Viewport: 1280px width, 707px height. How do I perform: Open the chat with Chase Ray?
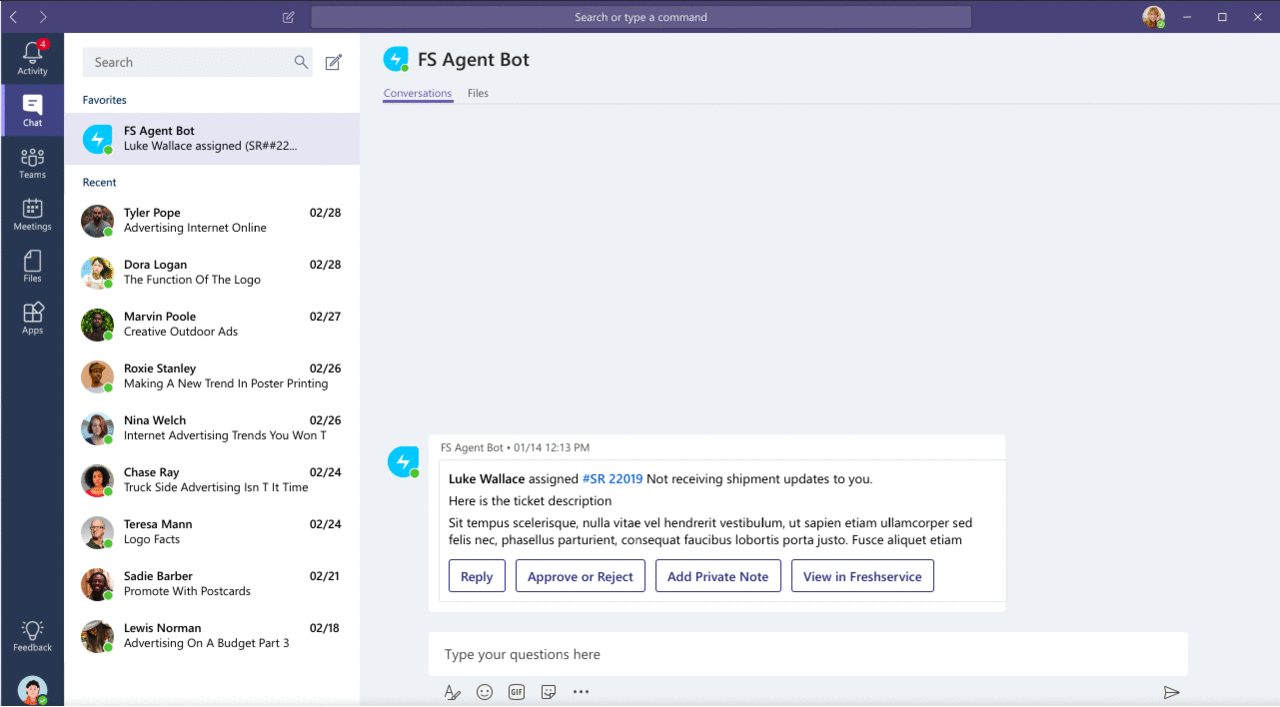(212, 480)
